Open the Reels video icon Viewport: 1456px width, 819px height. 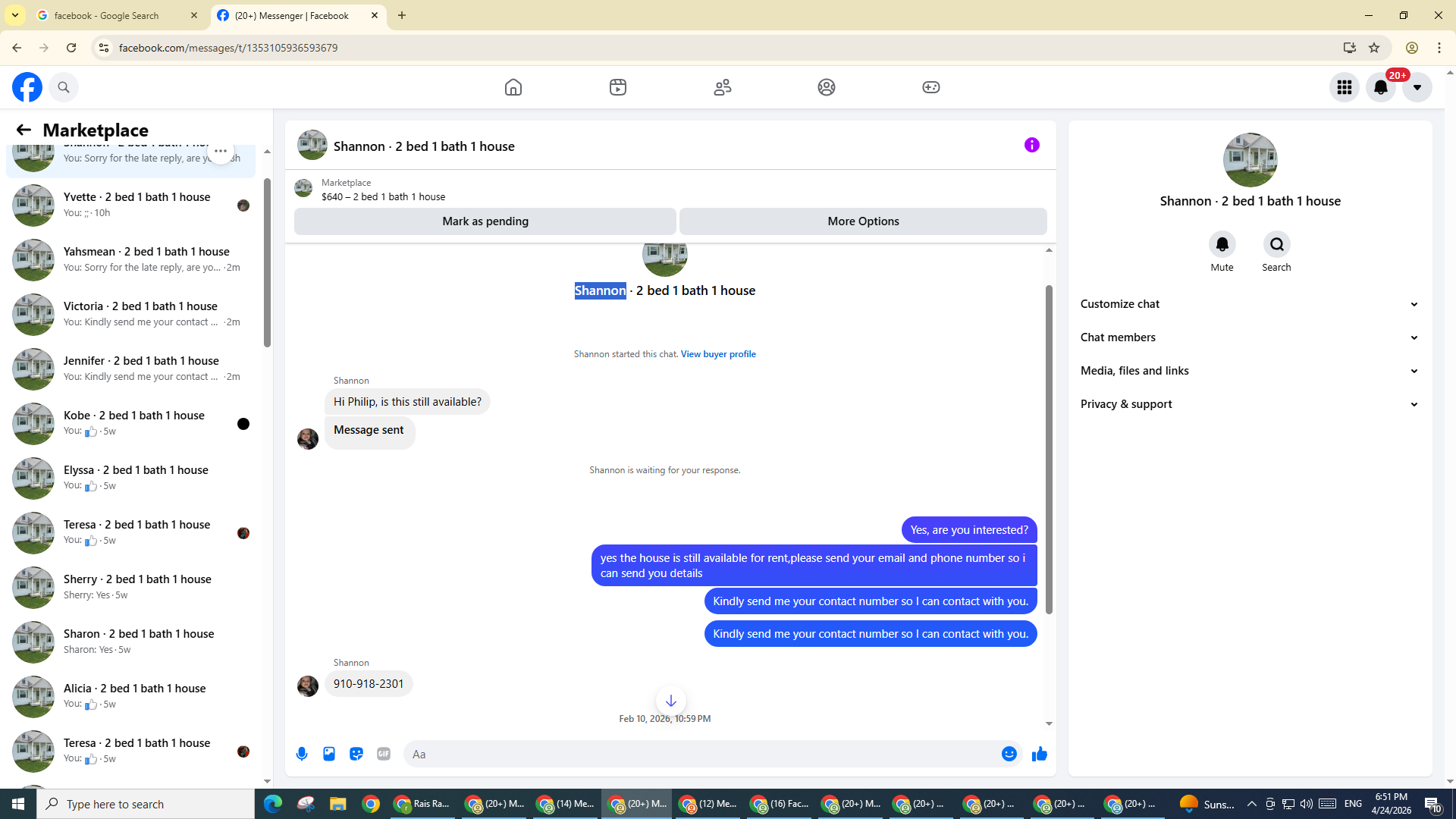pyautogui.click(x=618, y=87)
